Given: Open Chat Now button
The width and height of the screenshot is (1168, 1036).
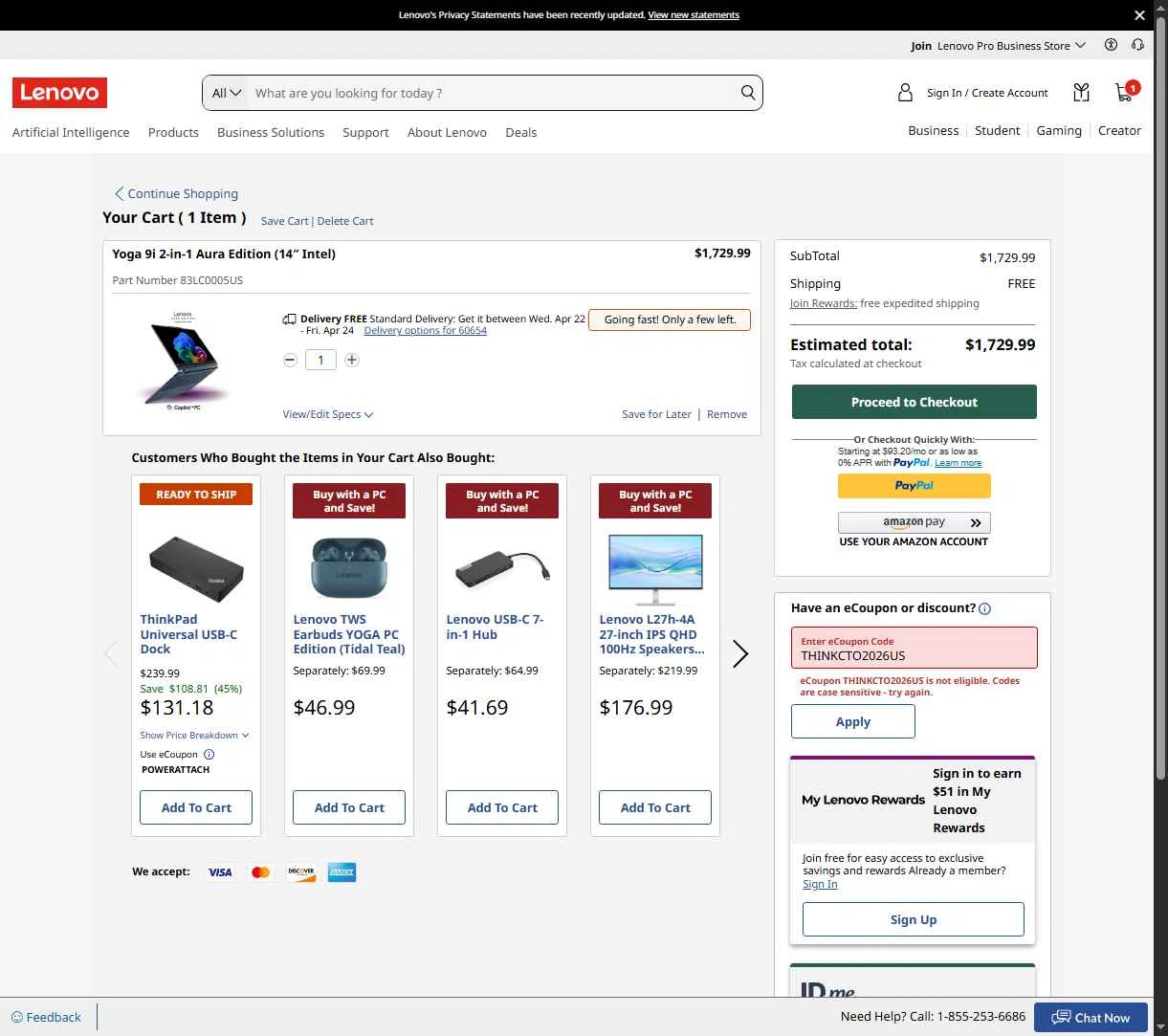Looking at the screenshot, I should [x=1090, y=1017].
